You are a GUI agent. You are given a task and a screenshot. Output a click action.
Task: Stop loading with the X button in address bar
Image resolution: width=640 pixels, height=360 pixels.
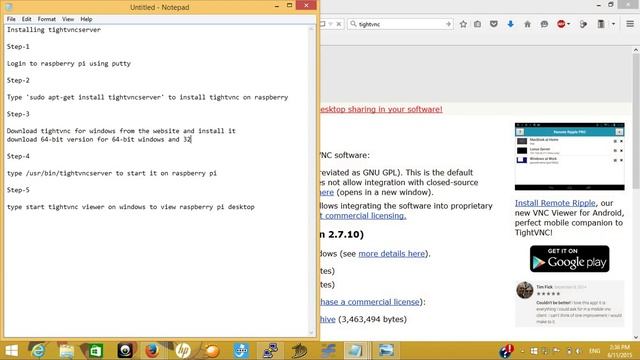pyautogui.click(x=339, y=24)
